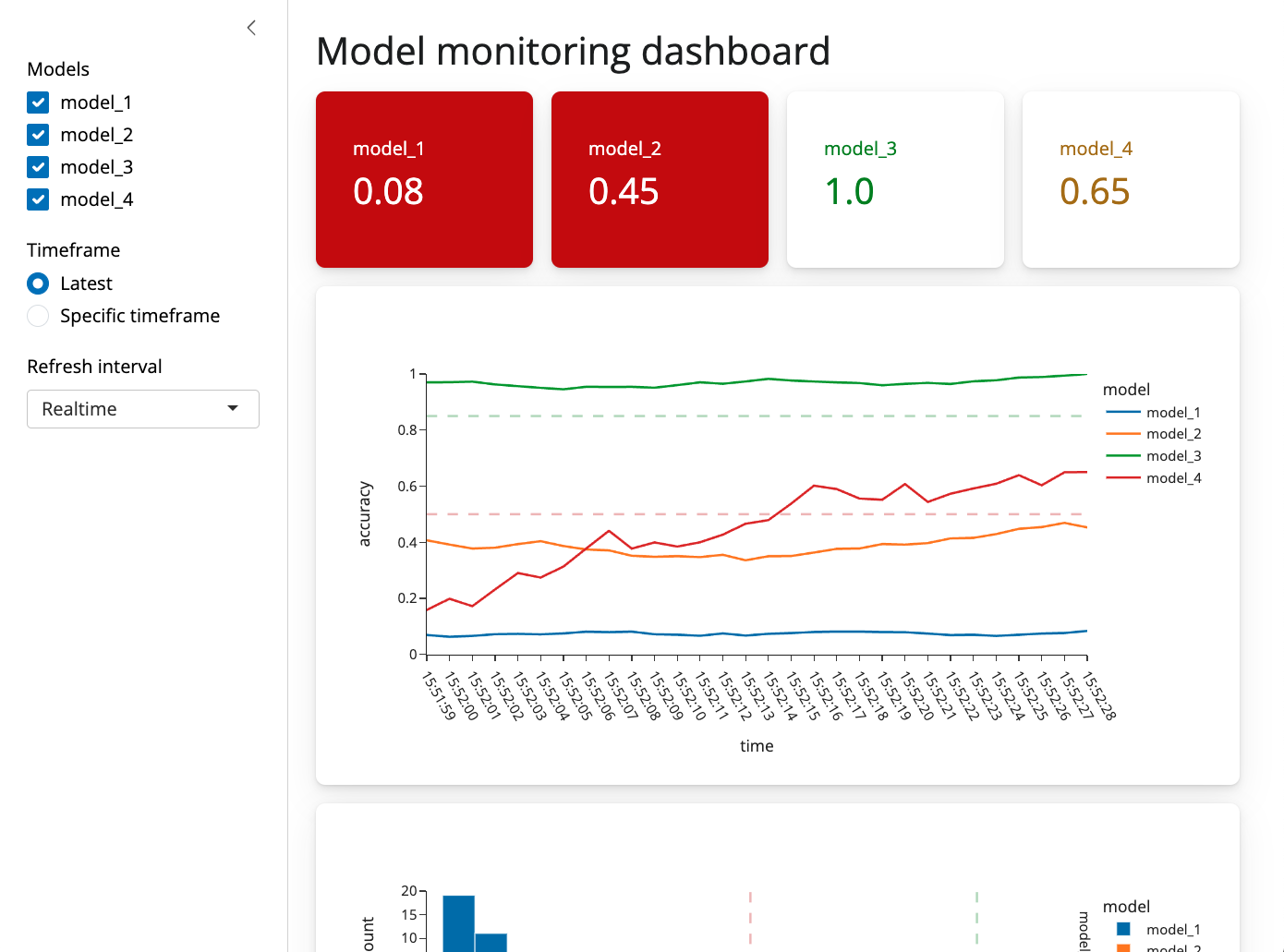Collapse the sidebar with the chevron arrow
The width and height of the screenshot is (1284, 952).
point(251,28)
